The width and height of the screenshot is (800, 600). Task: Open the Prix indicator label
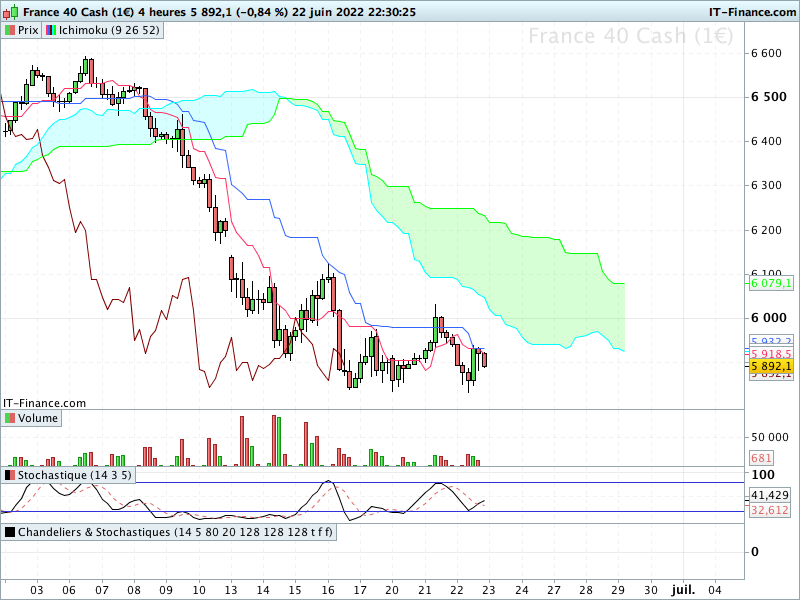click(28, 30)
